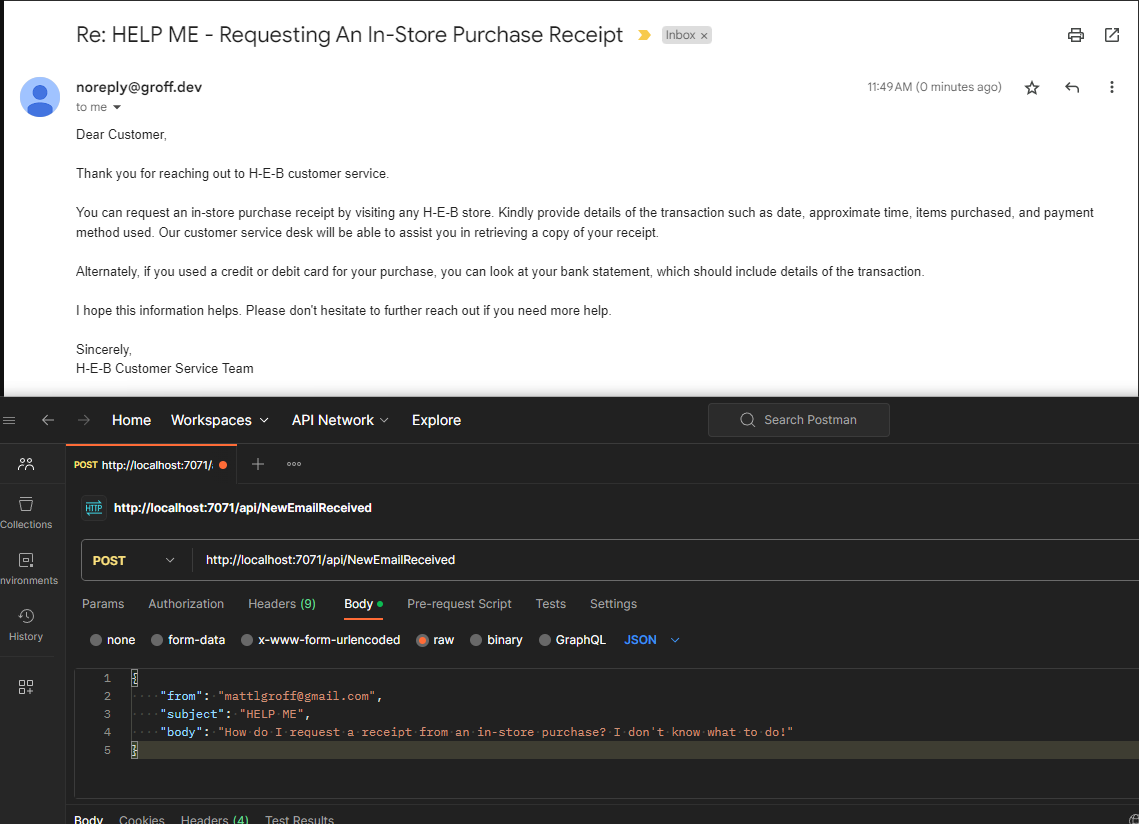Click the "body" line in JSON editor
The height and width of the screenshot is (824, 1139).
tap(477, 732)
